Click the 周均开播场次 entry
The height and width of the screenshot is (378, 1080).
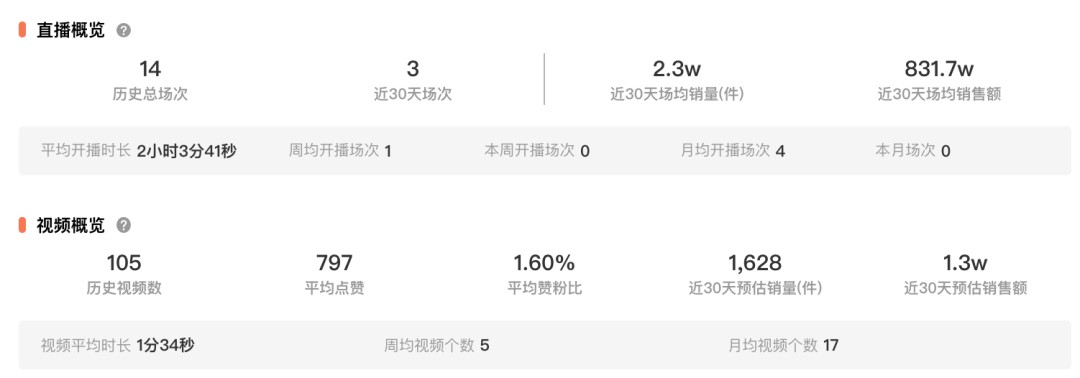[340, 151]
